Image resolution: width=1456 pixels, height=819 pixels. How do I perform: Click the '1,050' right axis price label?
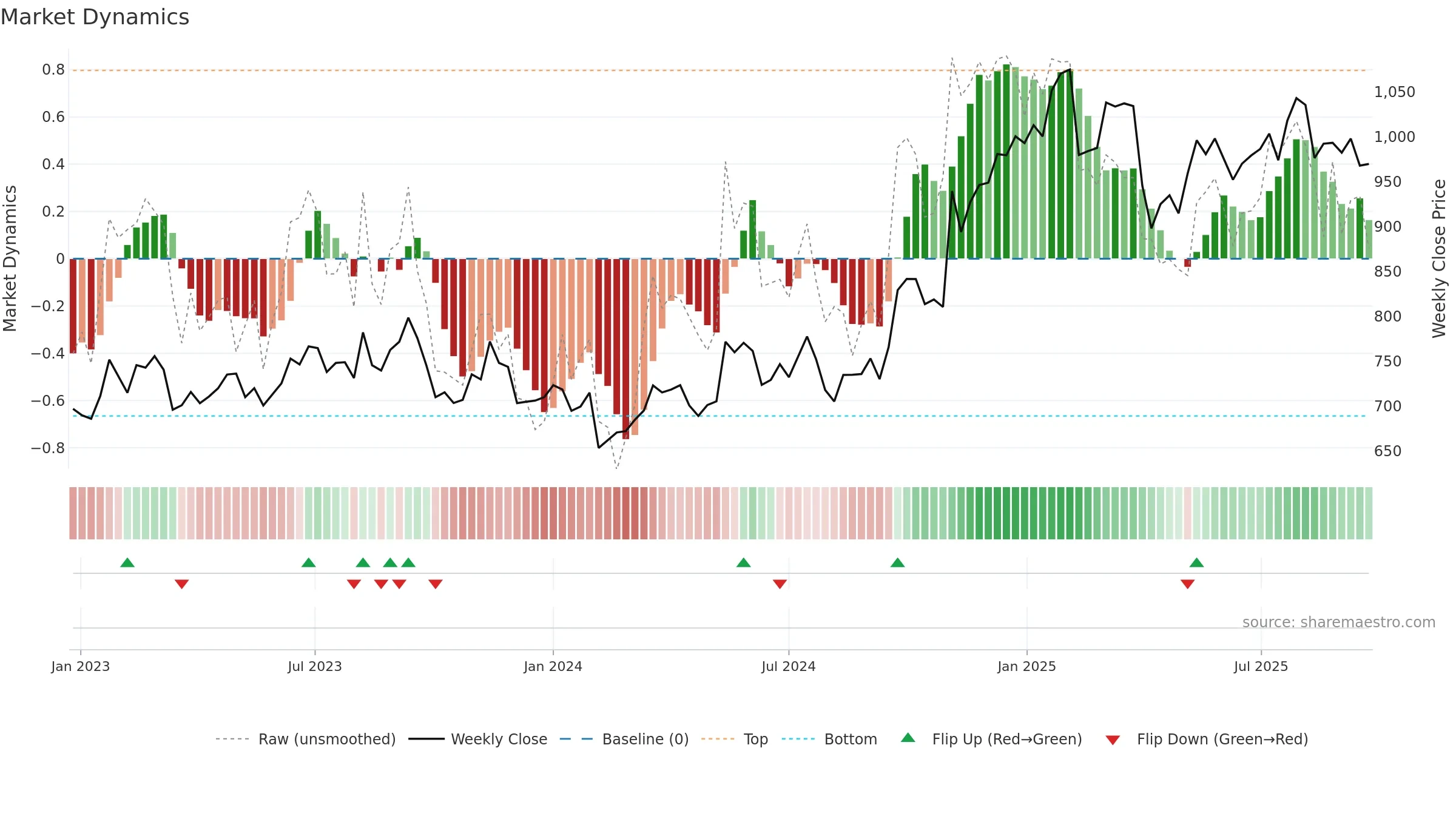(x=1395, y=92)
